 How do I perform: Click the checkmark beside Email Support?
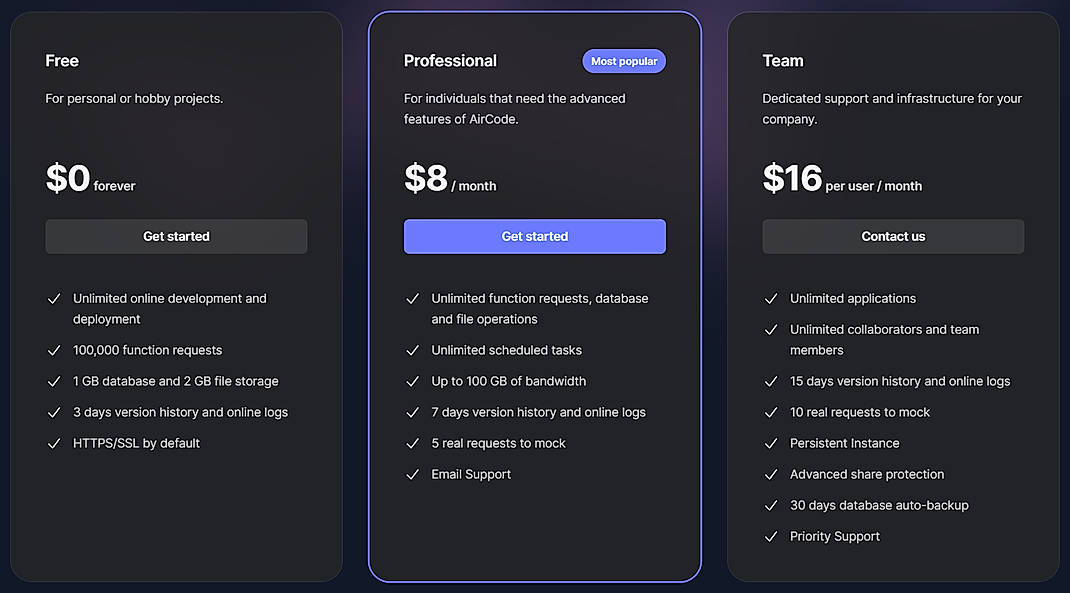[413, 474]
